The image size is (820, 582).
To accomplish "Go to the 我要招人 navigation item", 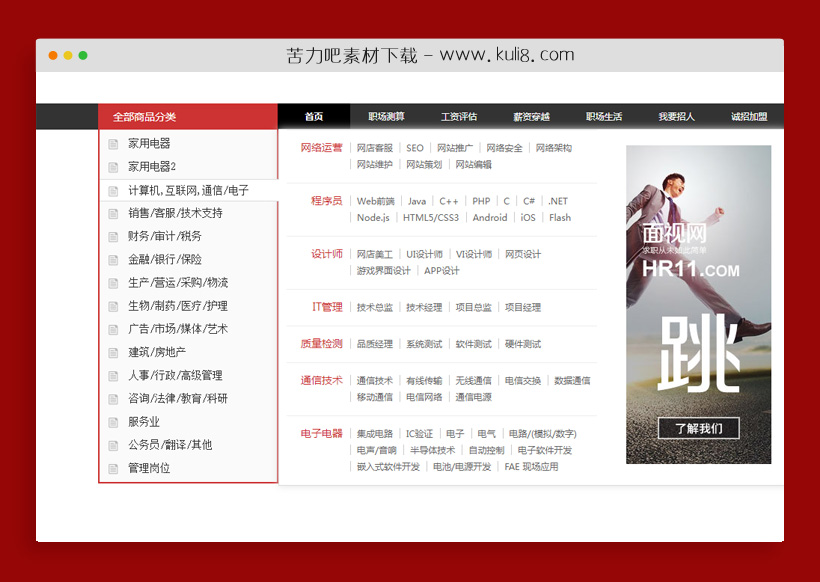I will tap(676, 117).
